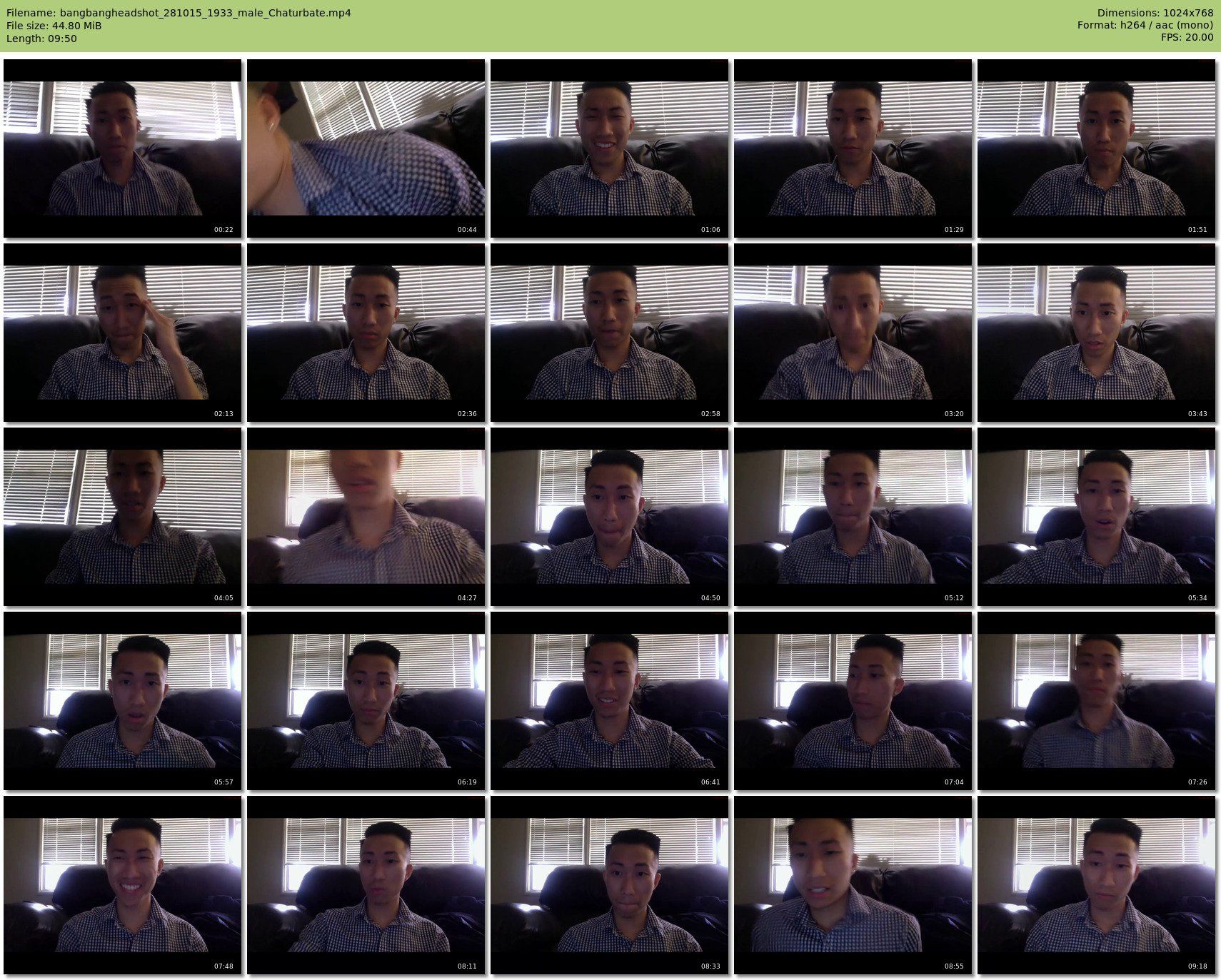Select the thumbnail stamped 07:48
1221x980 pixels.
(123, 885)
